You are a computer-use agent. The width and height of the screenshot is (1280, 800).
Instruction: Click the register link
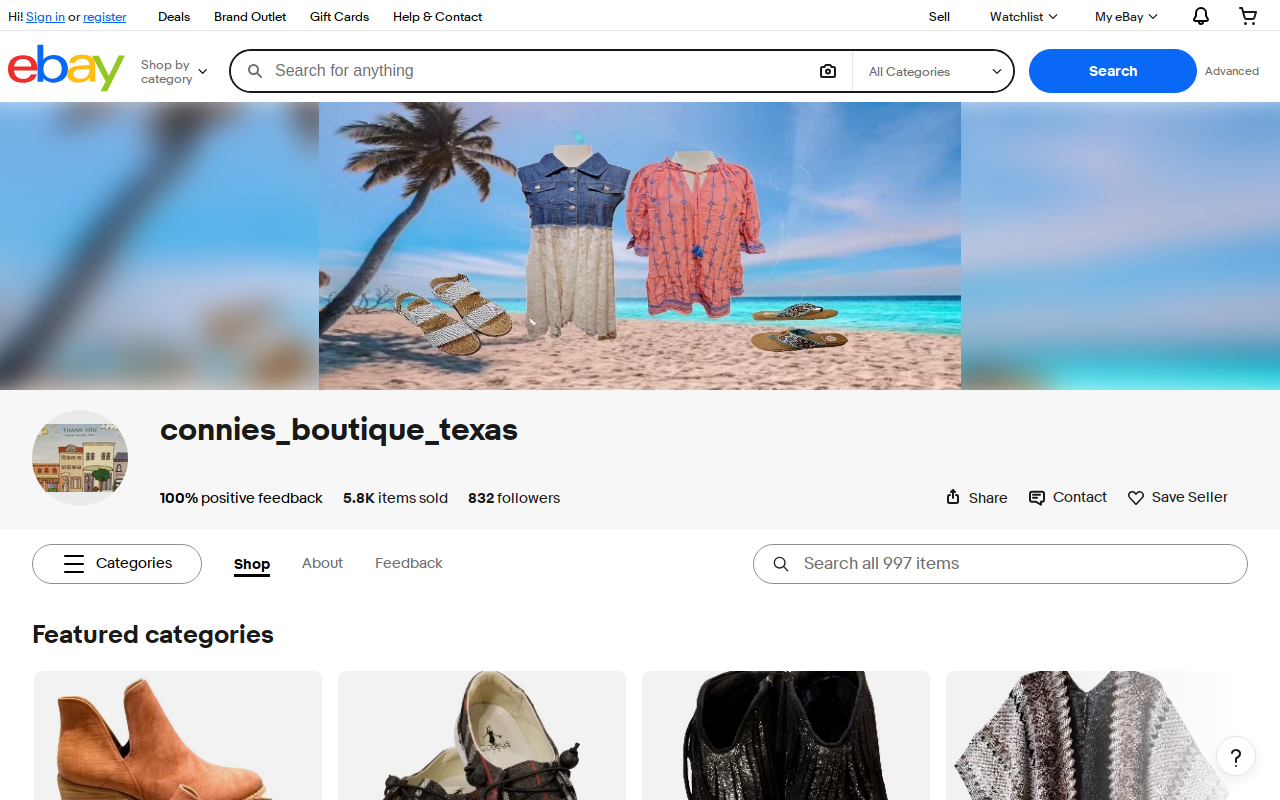click(x=105, y=17)
